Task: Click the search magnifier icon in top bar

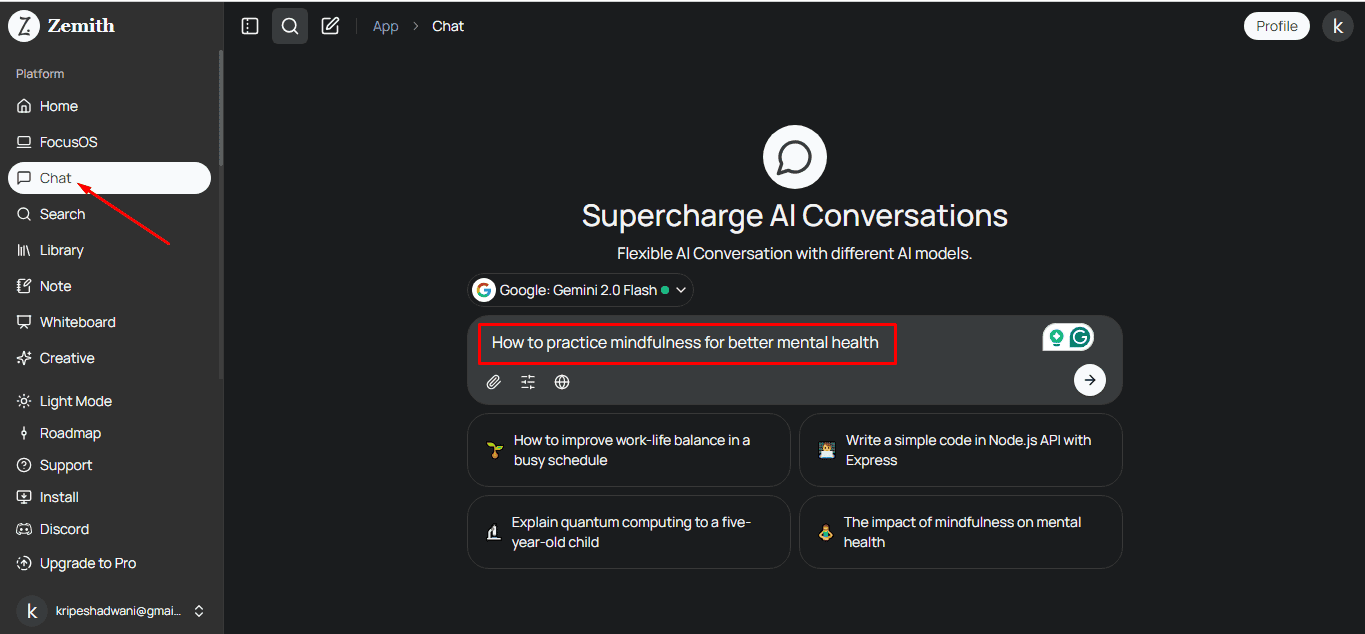Action: [x=290, y=26]
